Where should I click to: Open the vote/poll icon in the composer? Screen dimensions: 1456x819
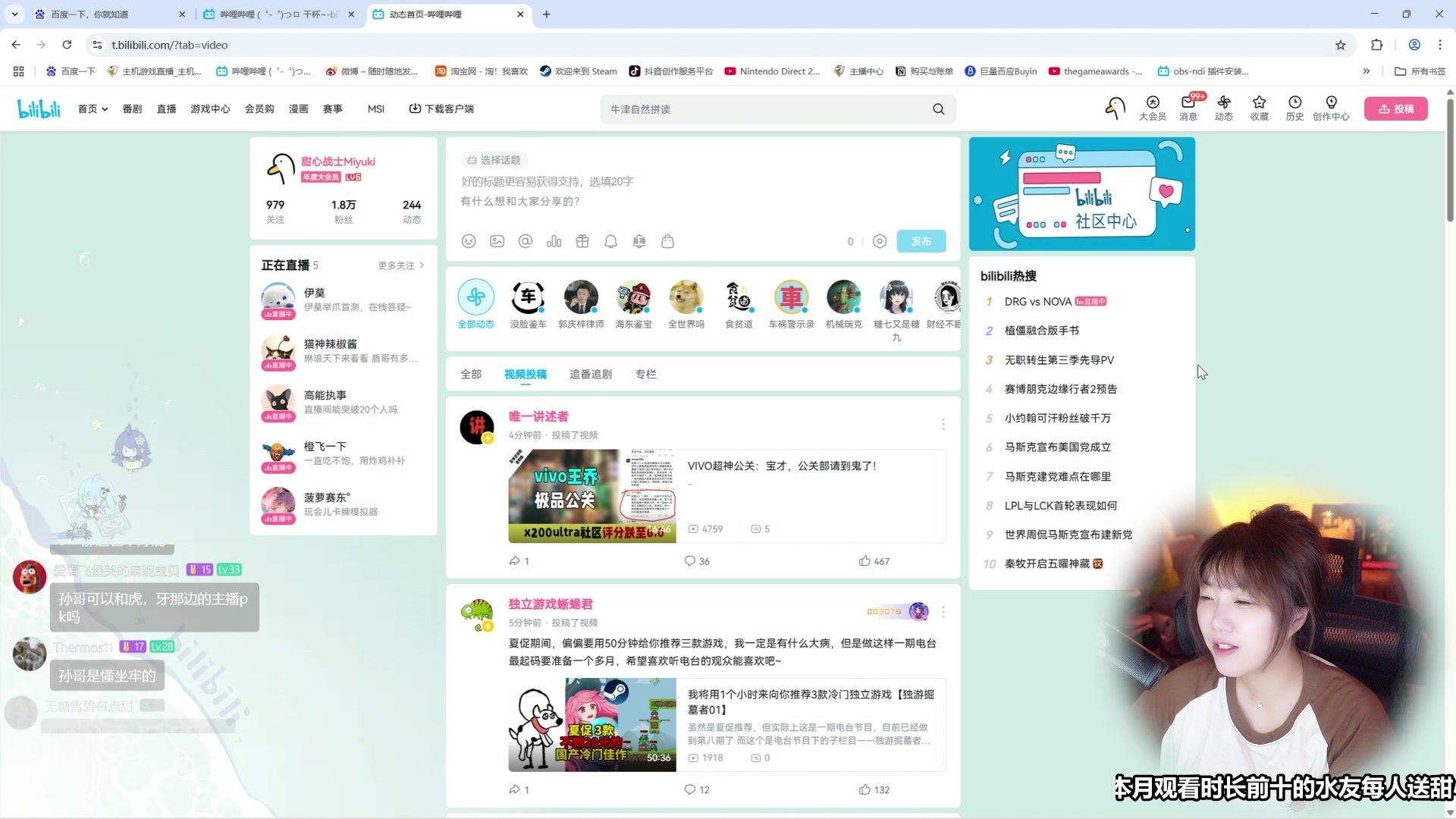click(x=554, y=241)
